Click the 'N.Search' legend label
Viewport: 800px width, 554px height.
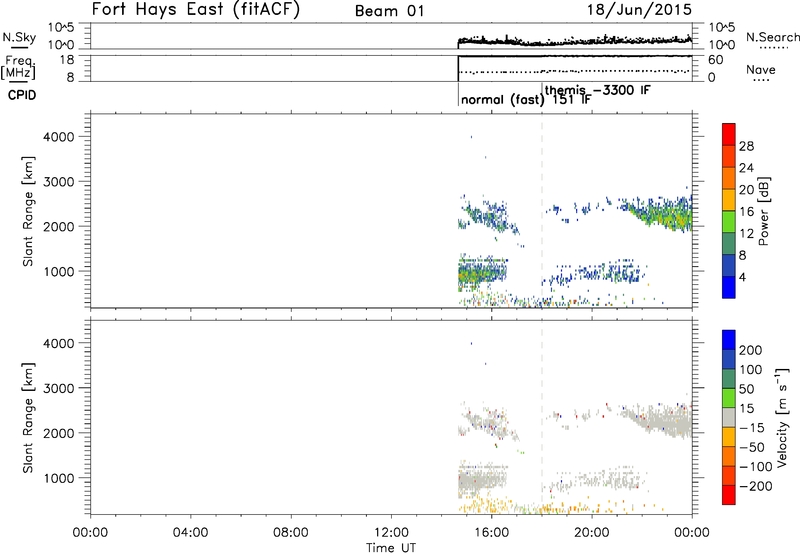(772, 37)
